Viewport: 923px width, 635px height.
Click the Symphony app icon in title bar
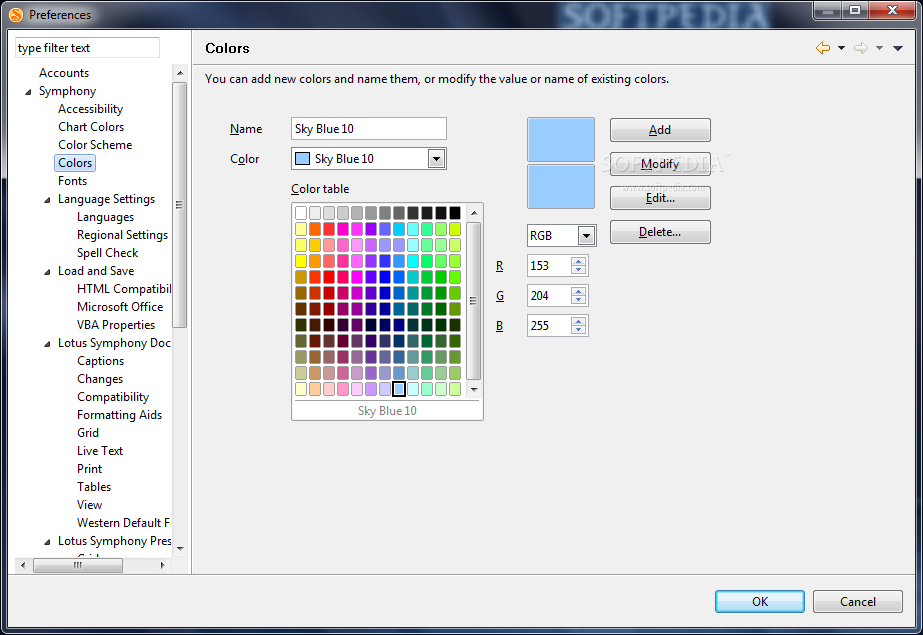coord(16,15)
